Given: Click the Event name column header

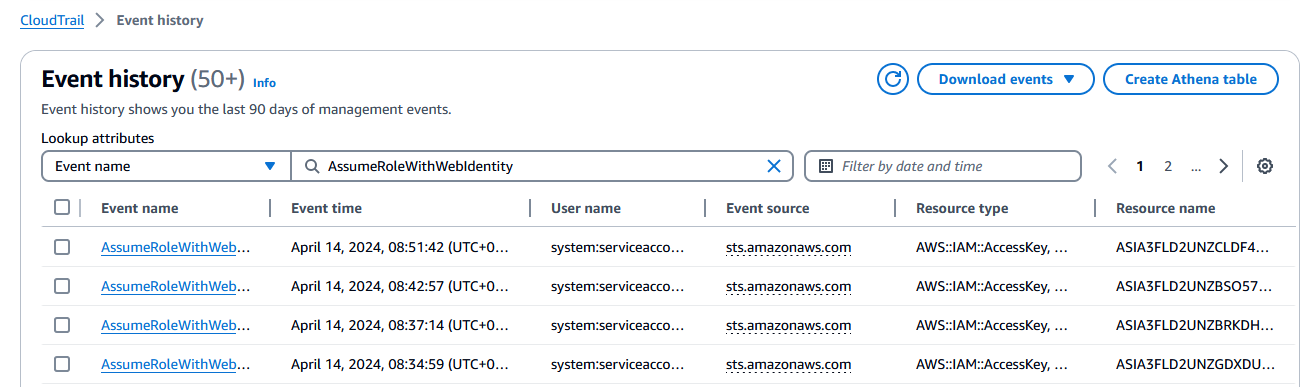Looking at the screenshot, I should coord(140,208).
